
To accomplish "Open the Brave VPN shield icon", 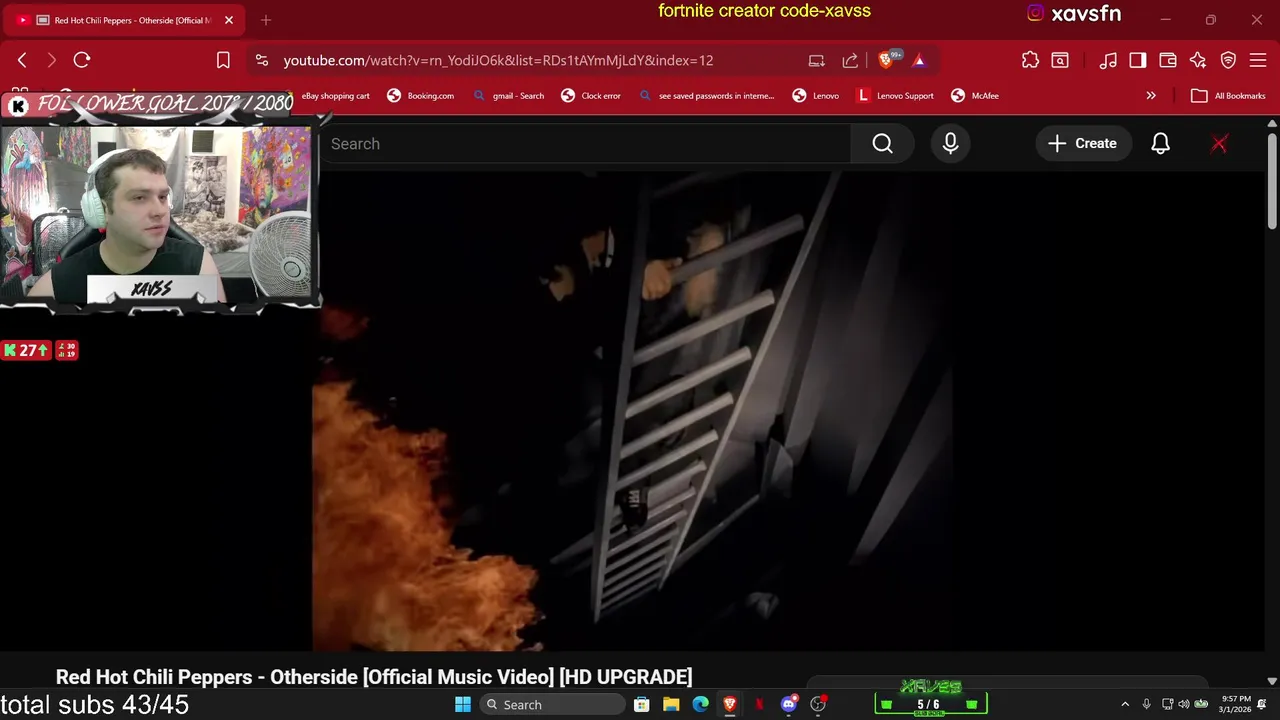I will point(1228,60).
